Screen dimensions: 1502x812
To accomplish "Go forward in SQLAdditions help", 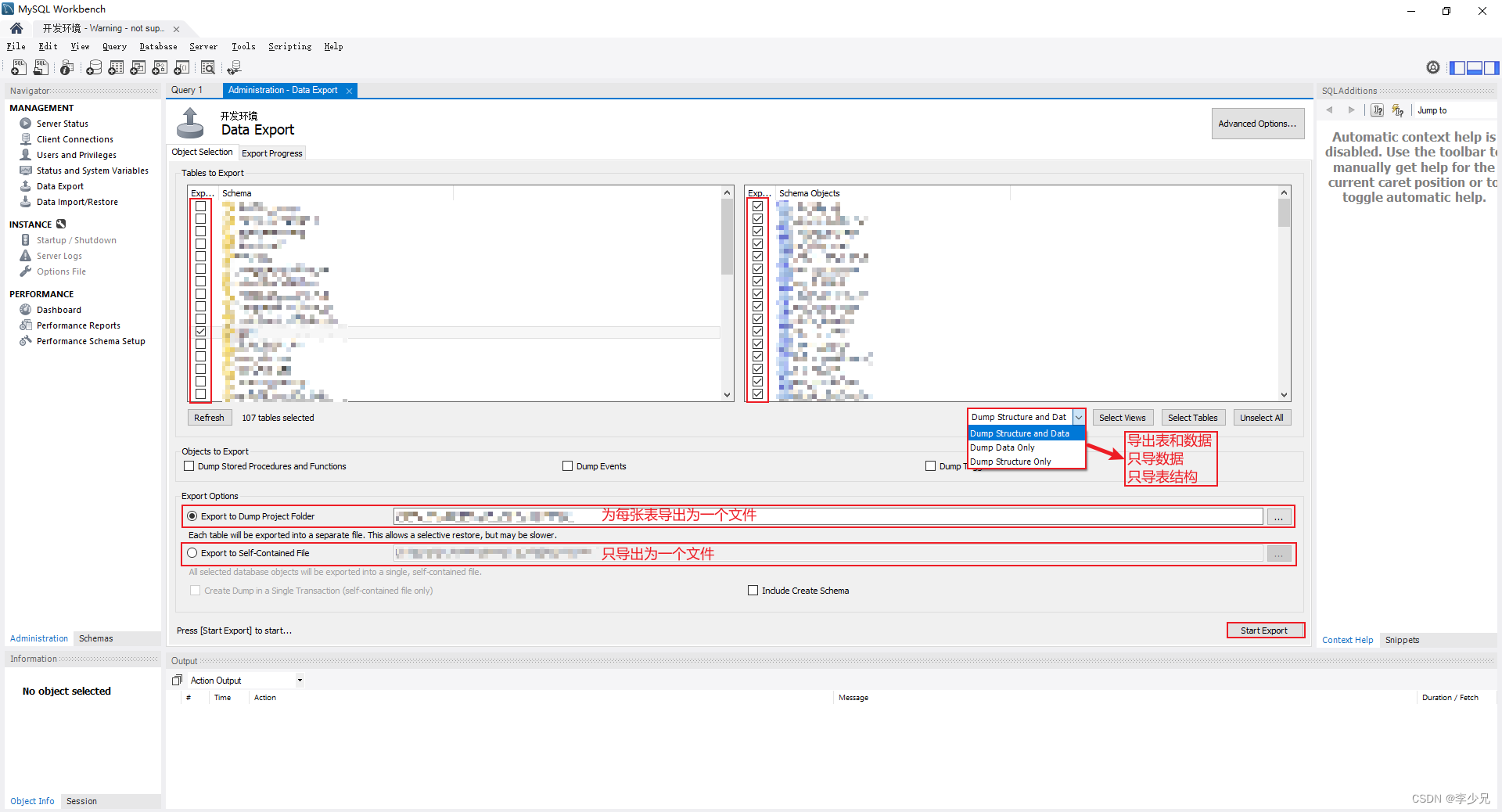I will (1351, 110).
